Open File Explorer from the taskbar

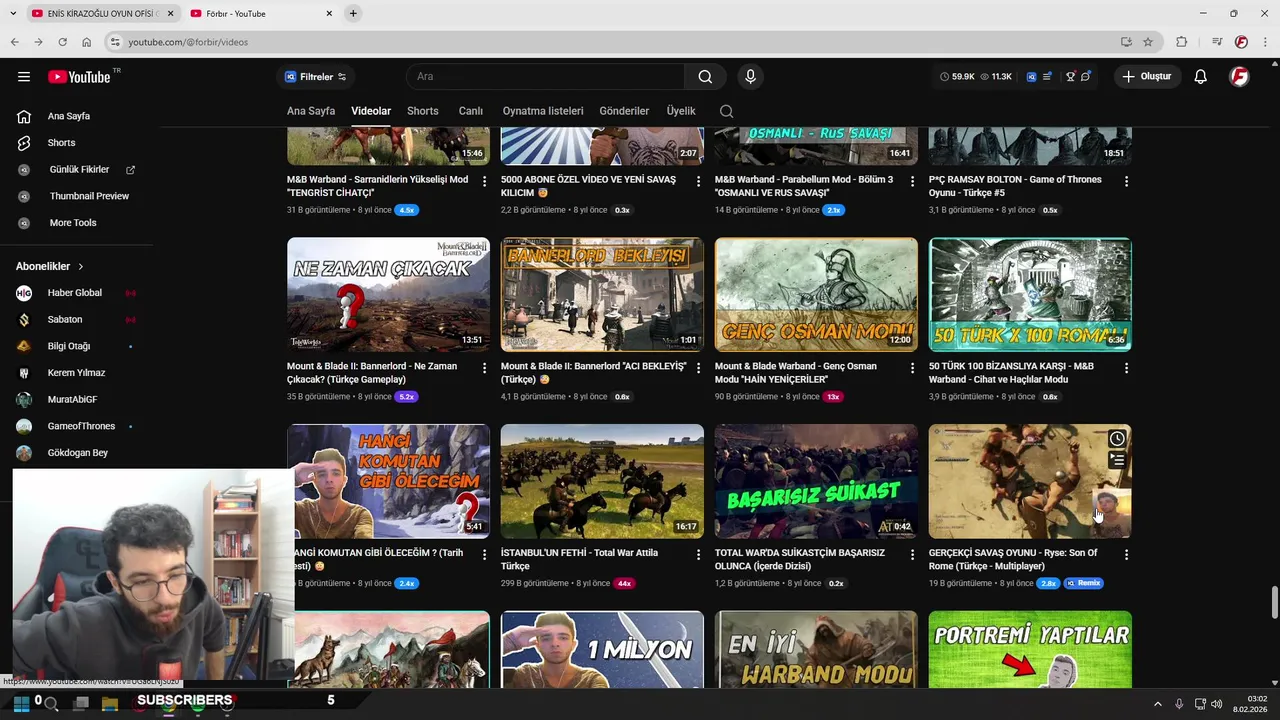[110, 703]
